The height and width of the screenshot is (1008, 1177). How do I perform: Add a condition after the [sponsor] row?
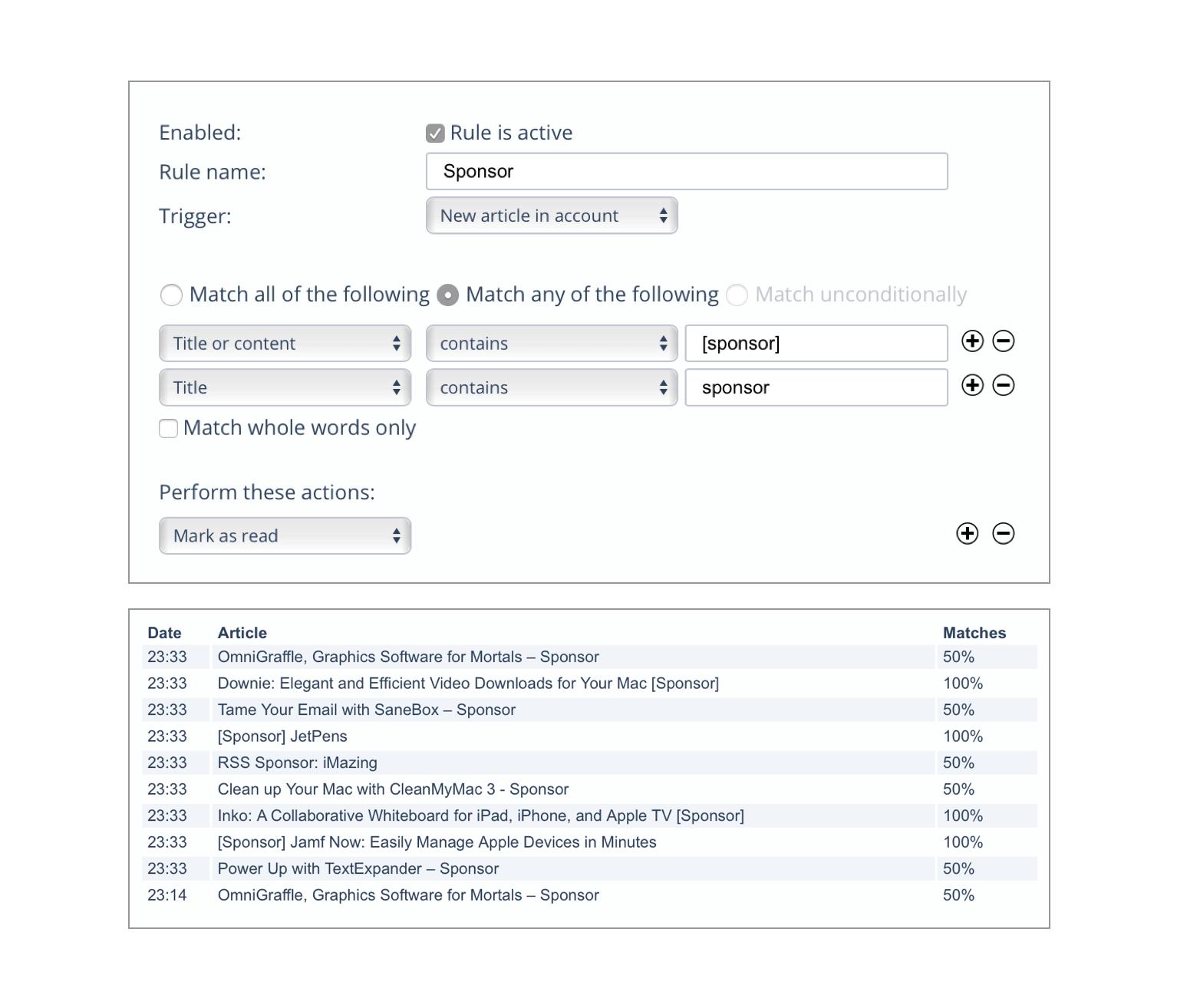[972, 341]
